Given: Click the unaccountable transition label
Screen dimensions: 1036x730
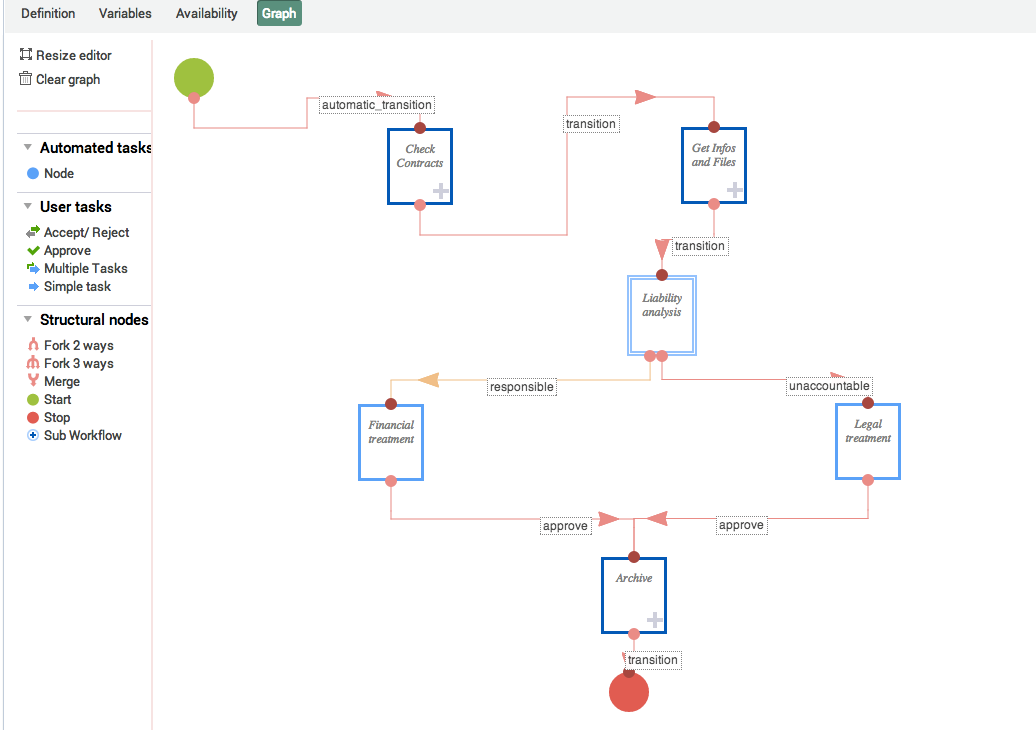Looking at the screenshot, I should 829,386.
